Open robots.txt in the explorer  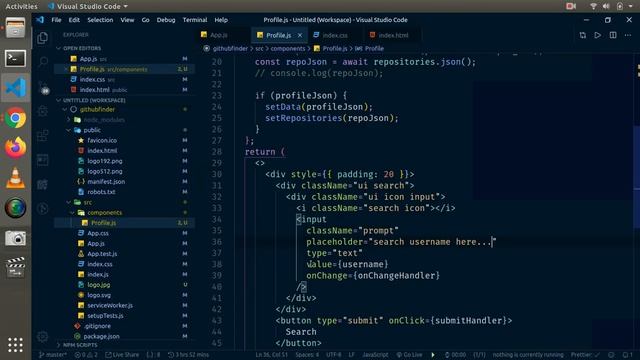124,191
